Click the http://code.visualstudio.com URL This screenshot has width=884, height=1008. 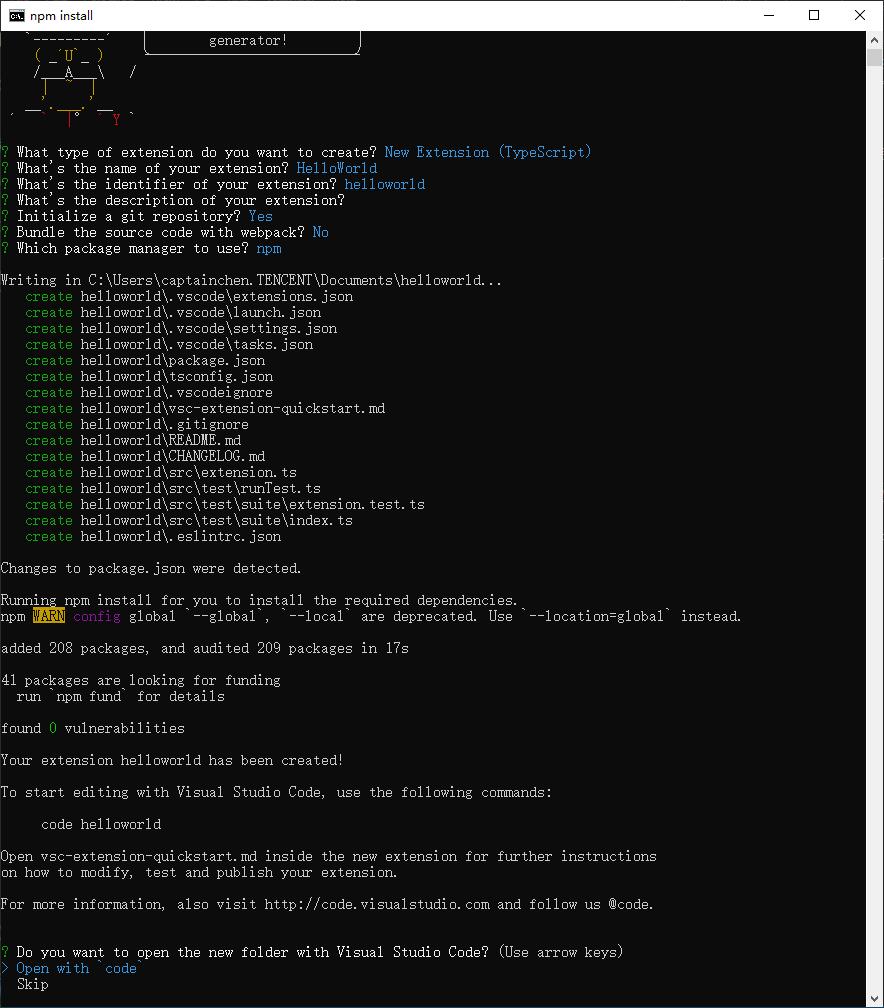(x=377, y=904)
